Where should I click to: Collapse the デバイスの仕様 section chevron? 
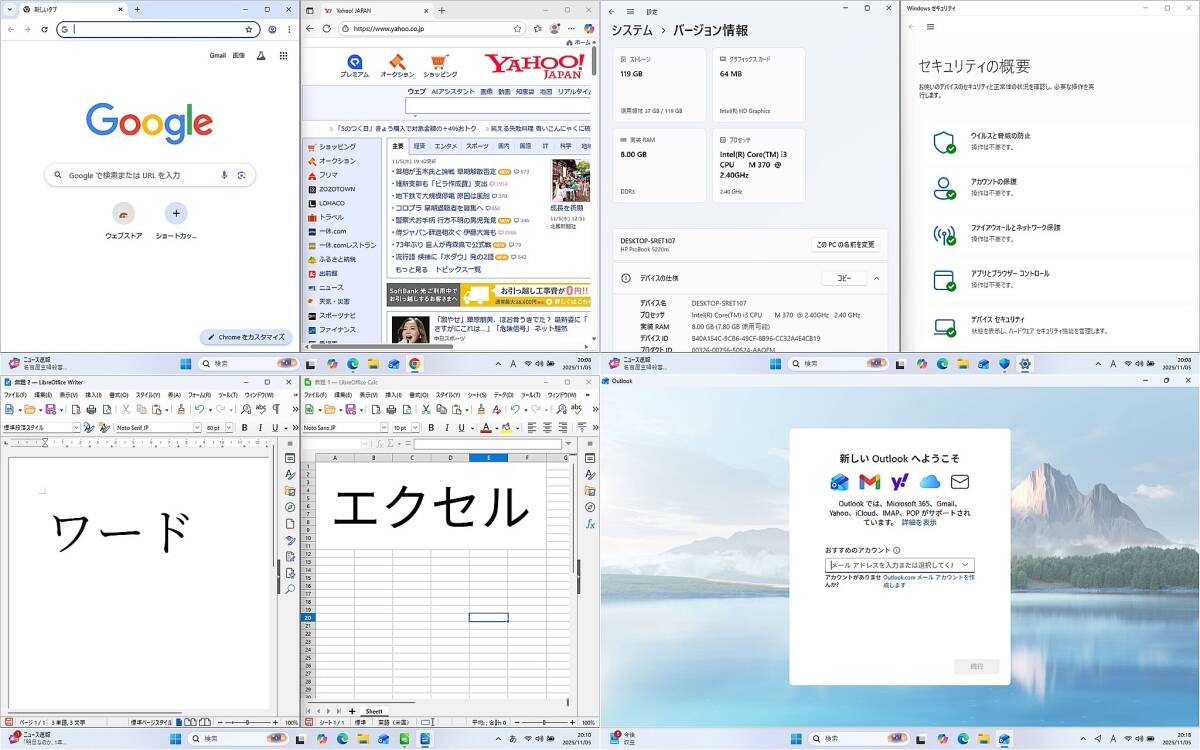pos(876,278)
